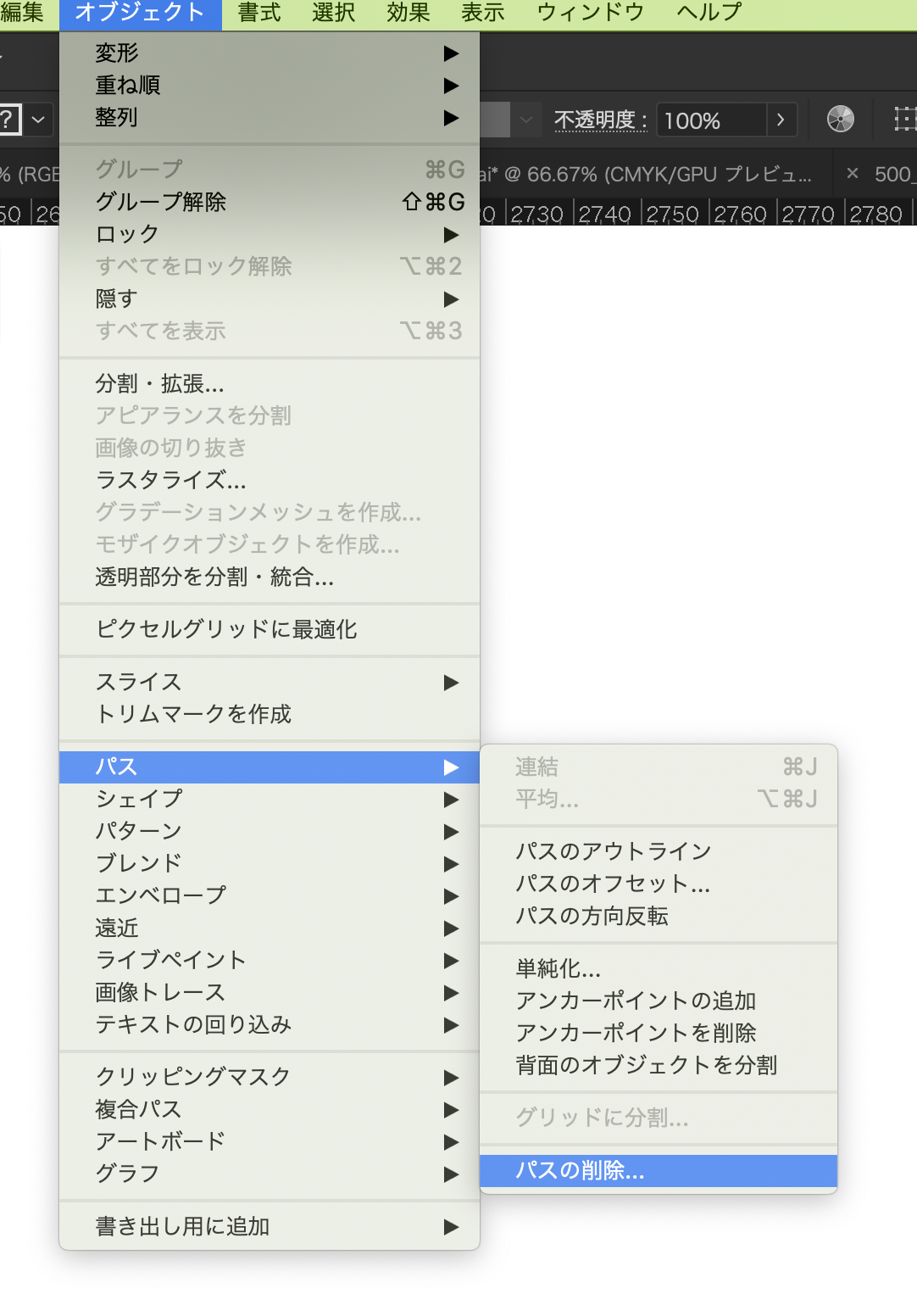
Task: Choose 分割・拡張... menu item
Action: (x=270, y=384)
